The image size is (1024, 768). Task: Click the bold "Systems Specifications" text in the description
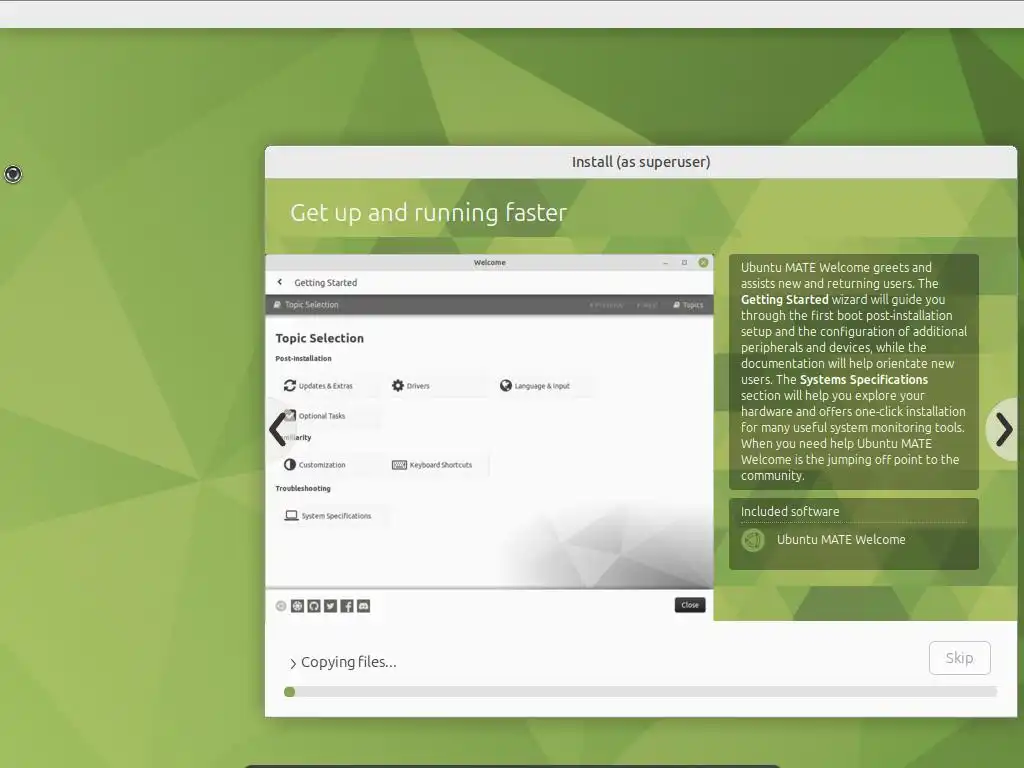(864, 379)
